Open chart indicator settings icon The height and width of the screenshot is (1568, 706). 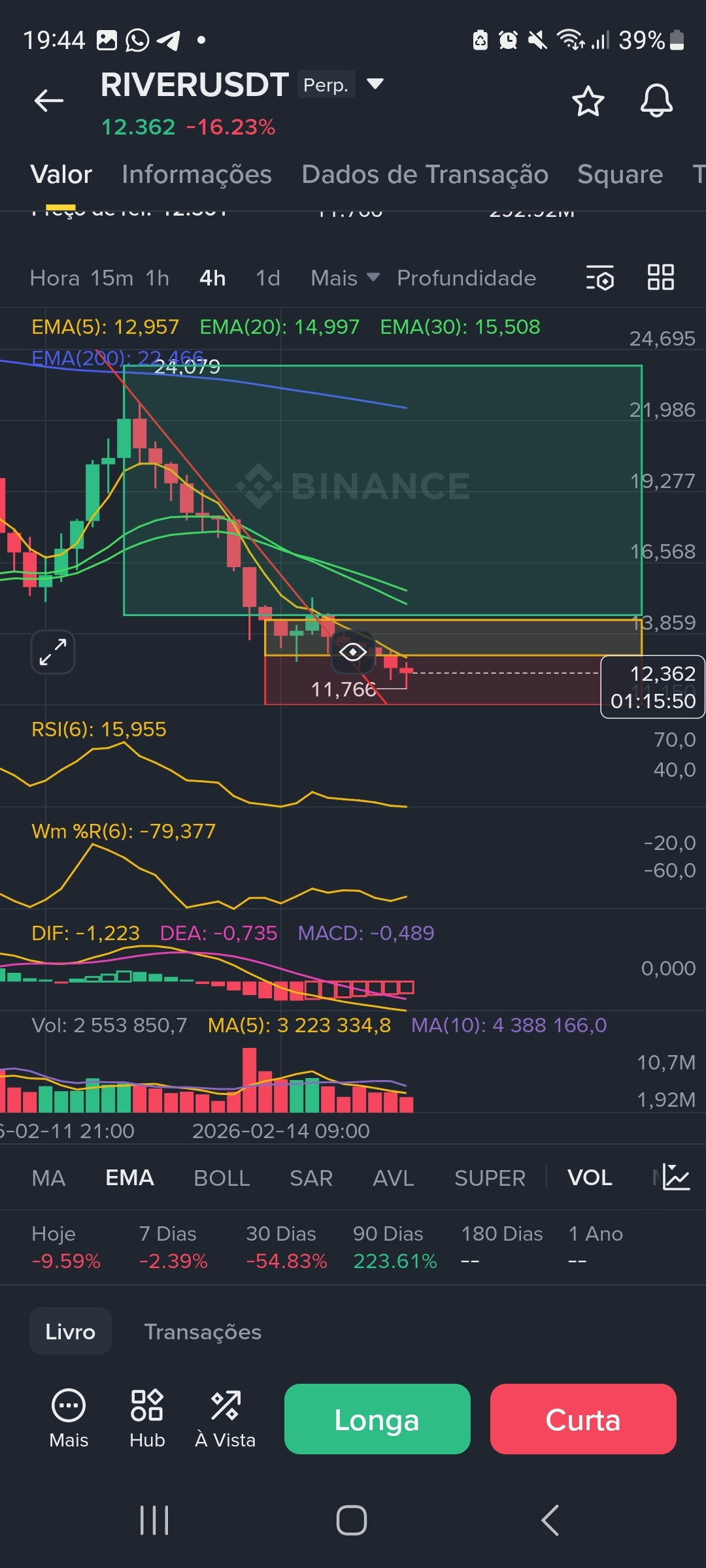pyautogui.click(x=599, y=278)
